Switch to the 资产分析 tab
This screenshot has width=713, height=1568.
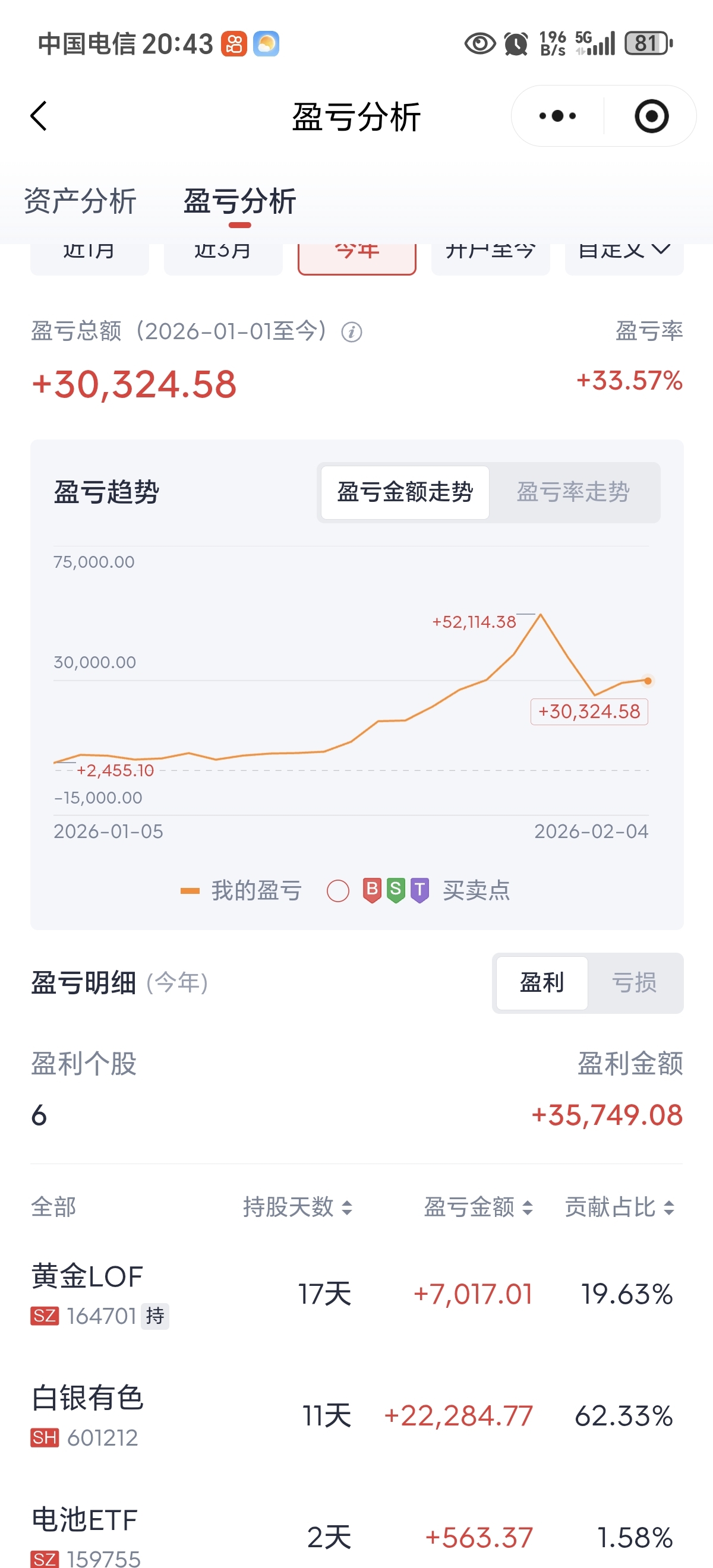80,201
